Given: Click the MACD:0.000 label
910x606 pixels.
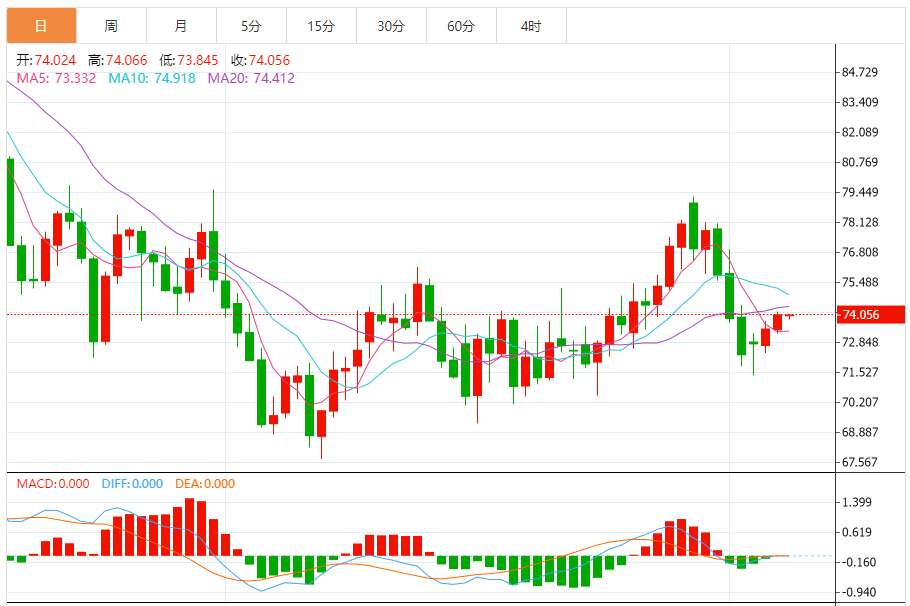Looking at the screenshot, I should [x=53, y=484].
